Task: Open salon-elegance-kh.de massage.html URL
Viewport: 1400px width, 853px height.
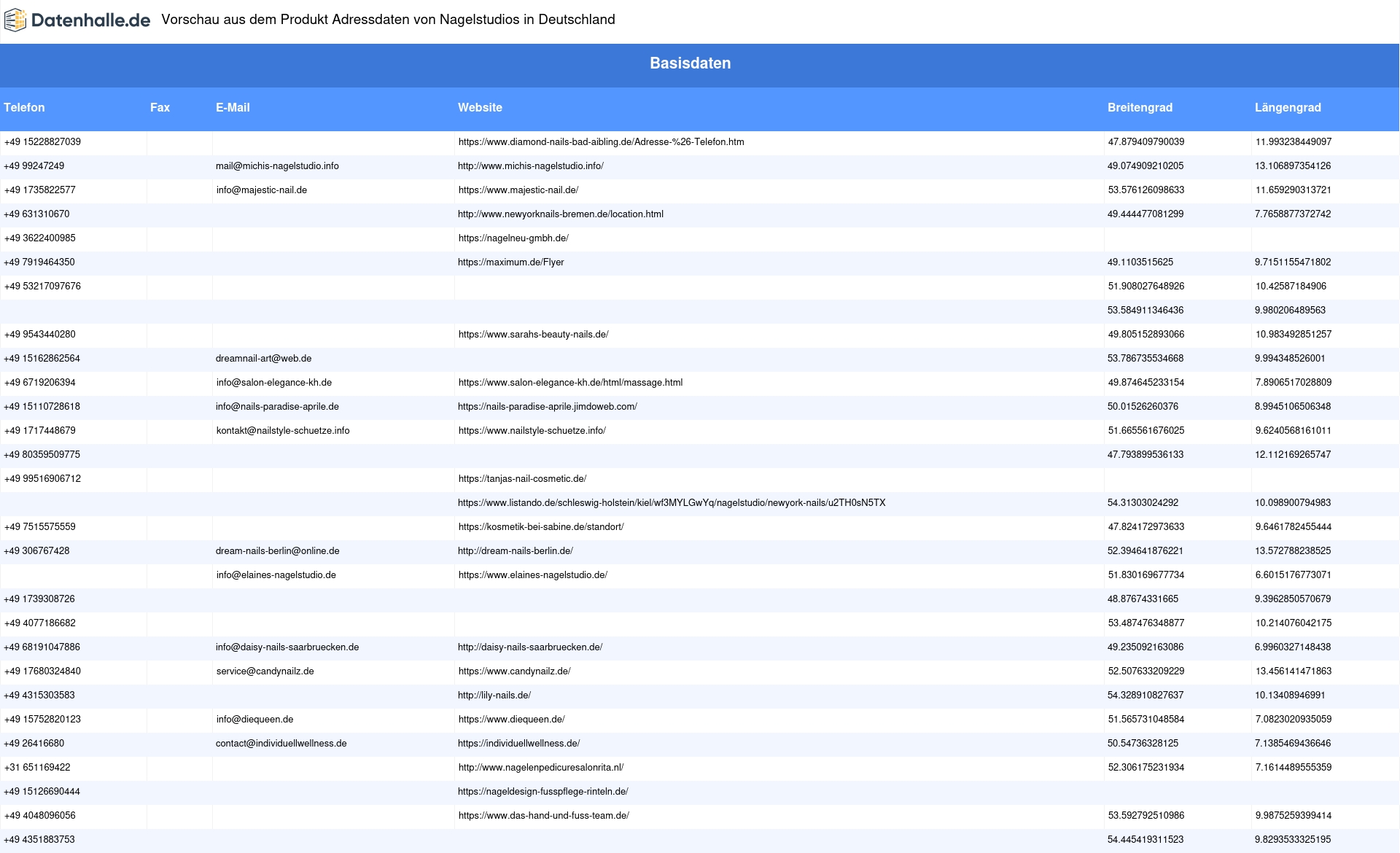Action: tap(570, 383)
